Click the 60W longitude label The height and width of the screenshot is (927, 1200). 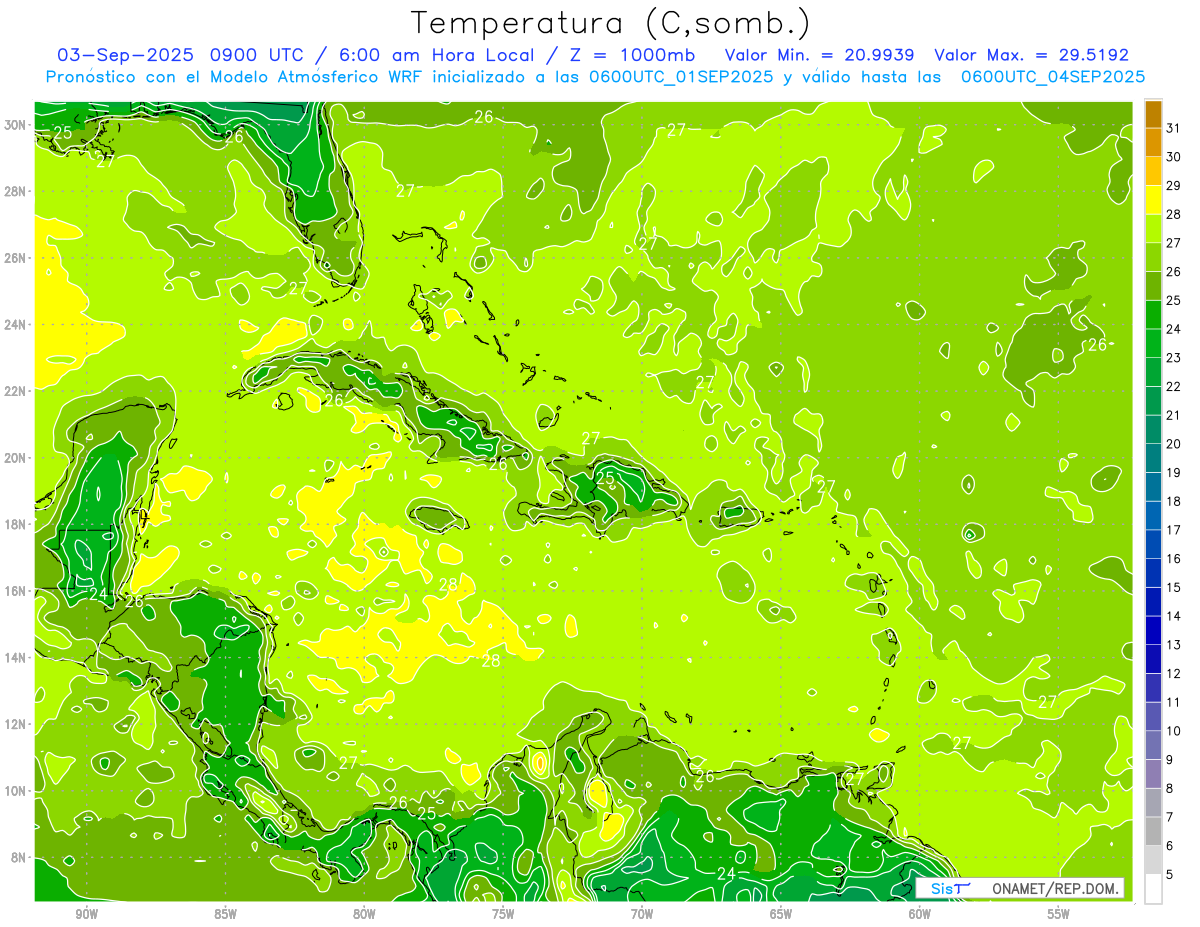(920, 914)
